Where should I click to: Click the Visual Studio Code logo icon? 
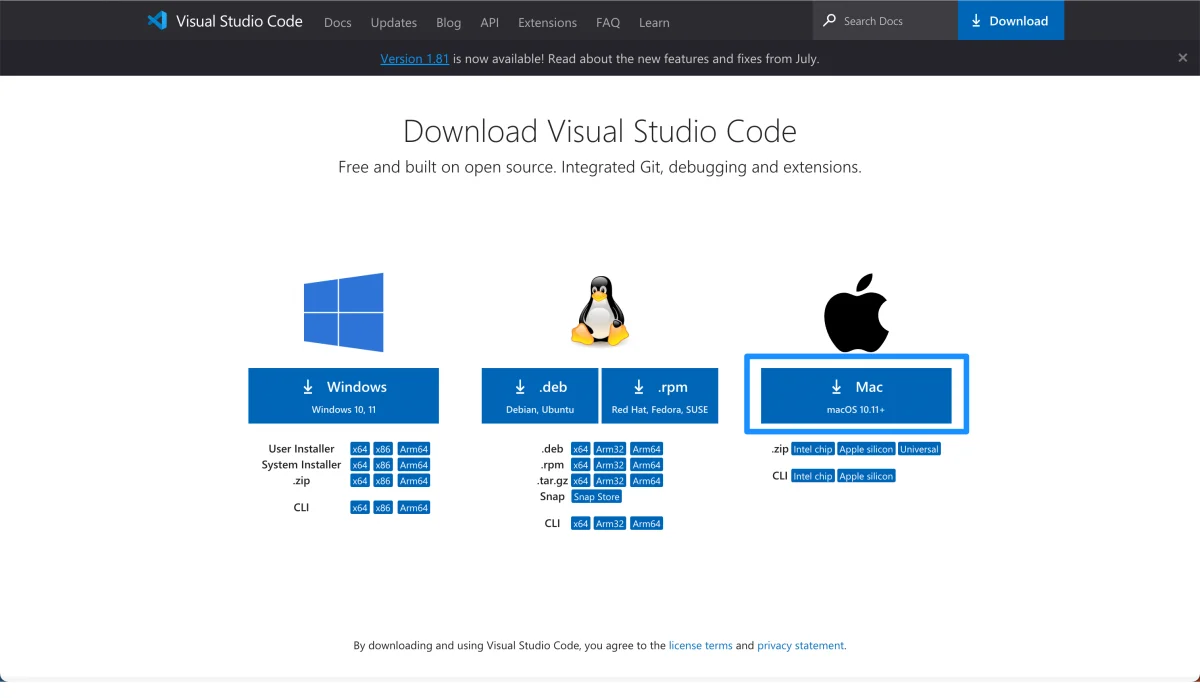pos(157,21)
